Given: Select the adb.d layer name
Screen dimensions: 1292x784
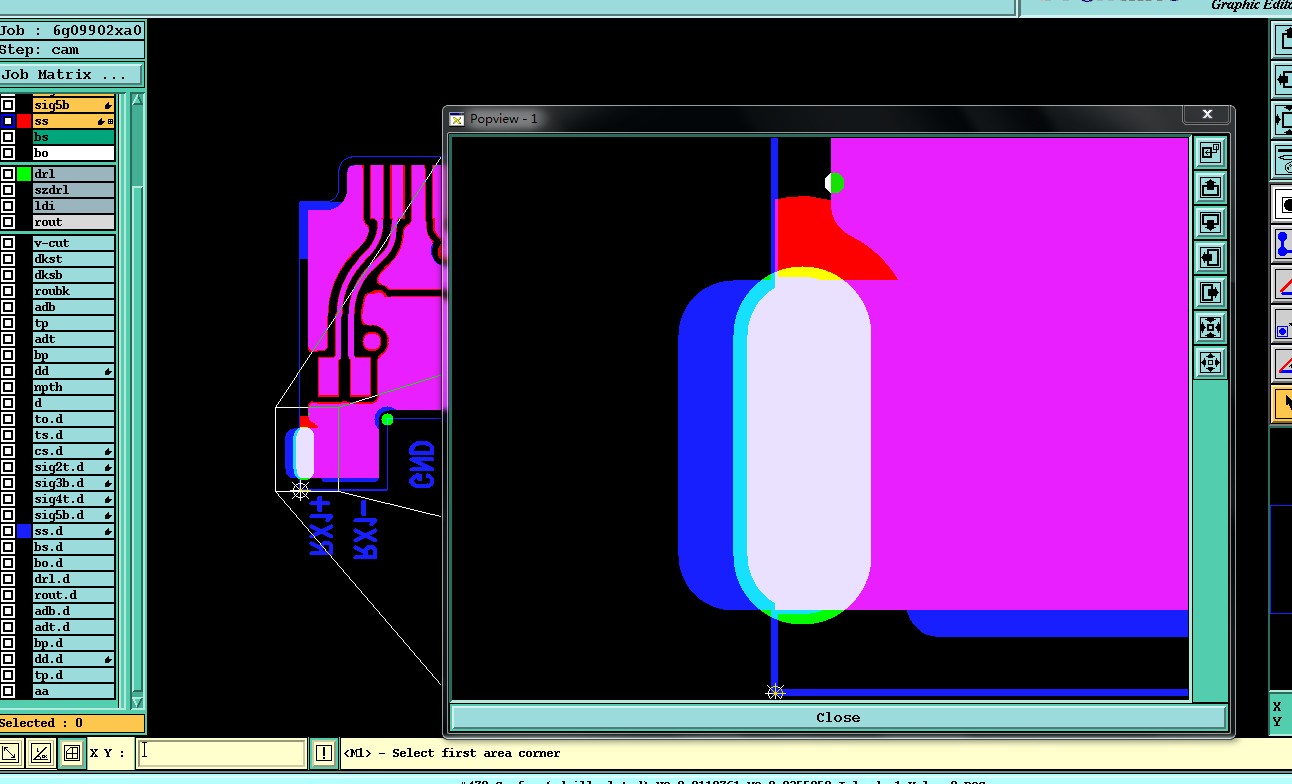Looking at the screenshot, I should (x=73, y=611).
